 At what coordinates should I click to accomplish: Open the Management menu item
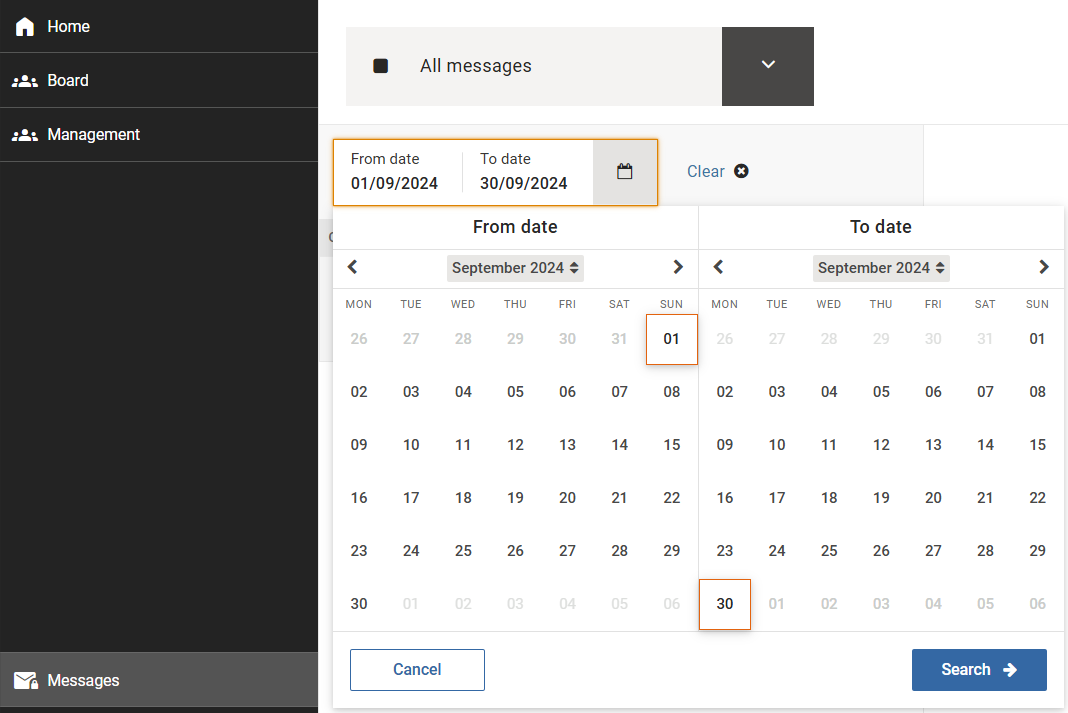click(x=159, y=135)
